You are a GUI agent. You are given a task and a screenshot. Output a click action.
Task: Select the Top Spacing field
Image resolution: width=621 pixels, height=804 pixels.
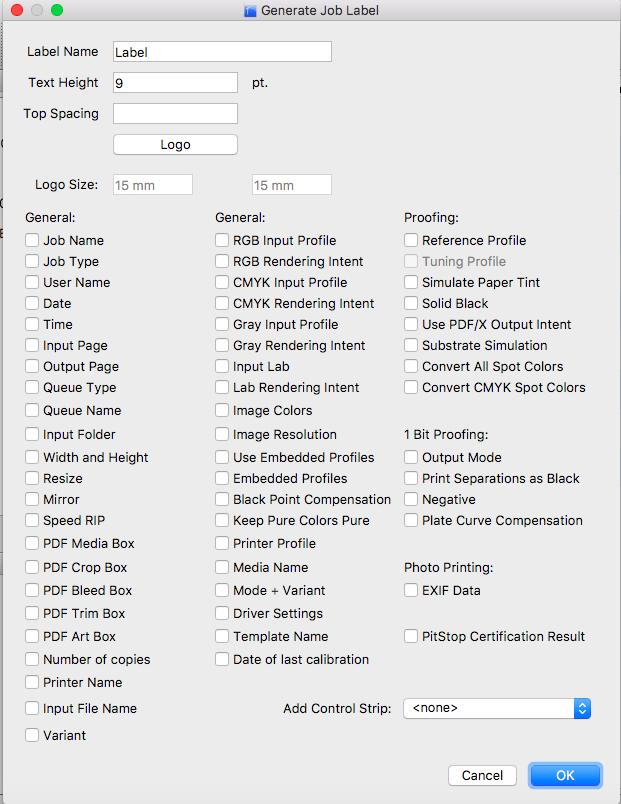[x=175, y=113]
